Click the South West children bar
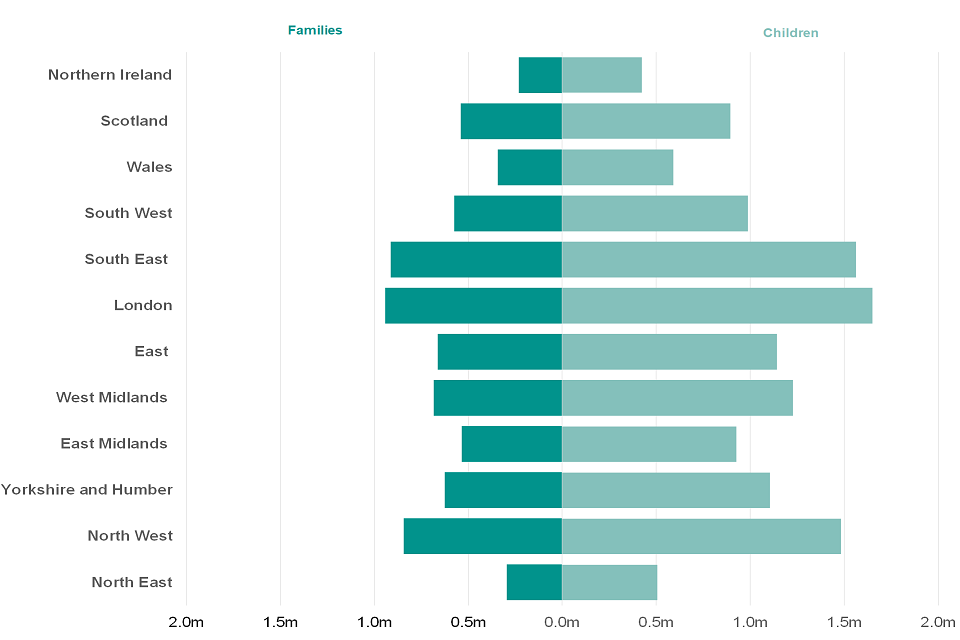Viewport: 960px width, 640px height. tap(654, 213)
